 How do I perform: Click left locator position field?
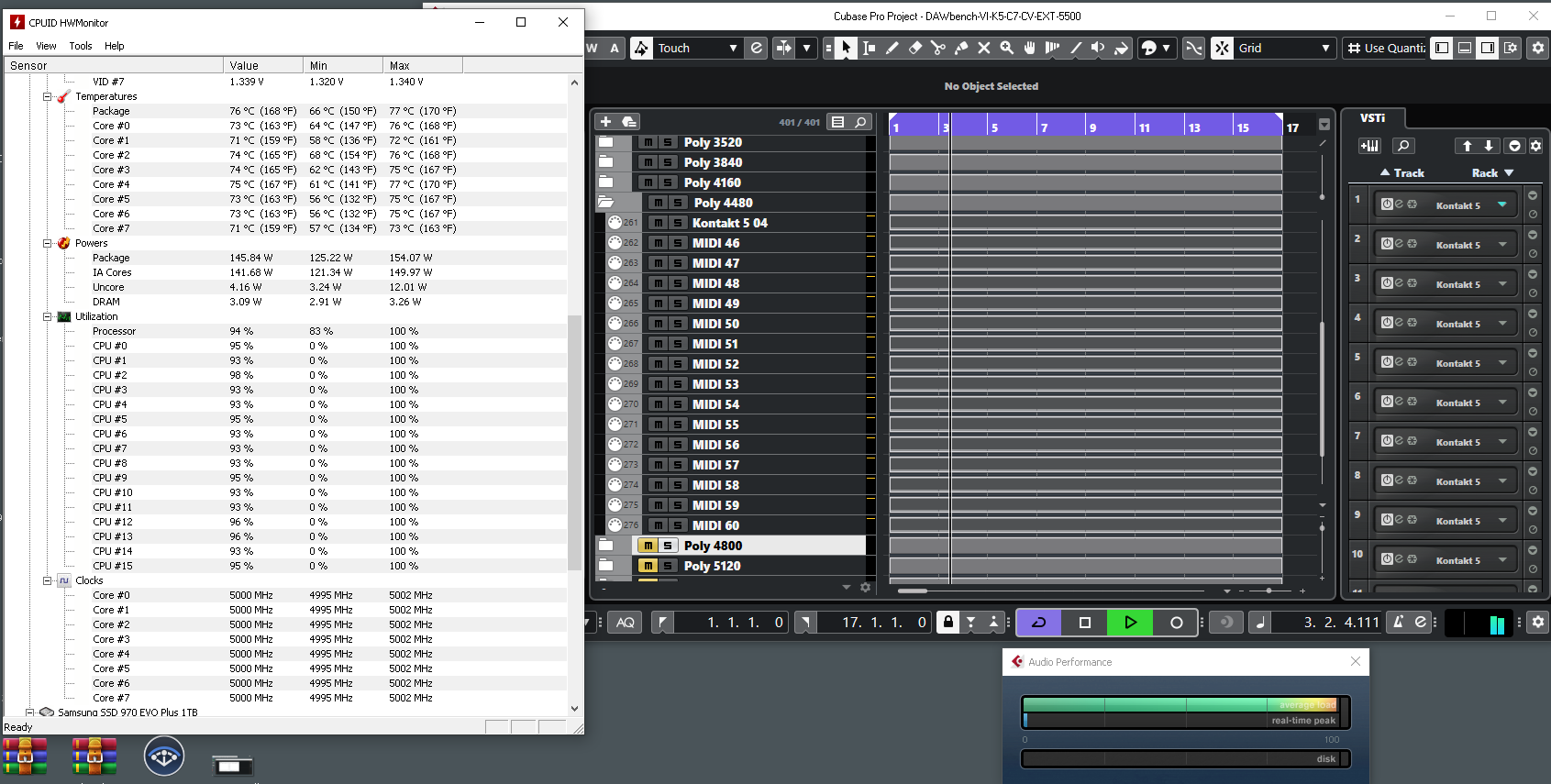coord(732,623)
